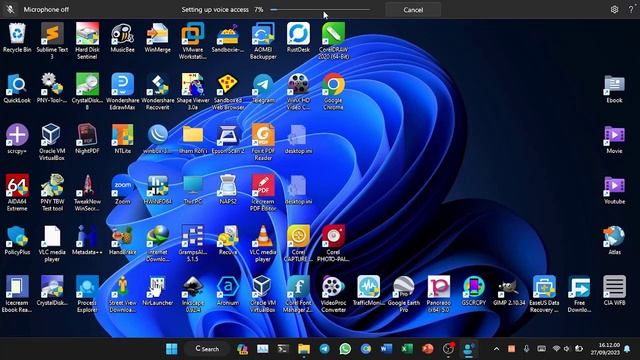Open voice access help question mark
This screenshot has height=360, width=640.
coord(631,9)
